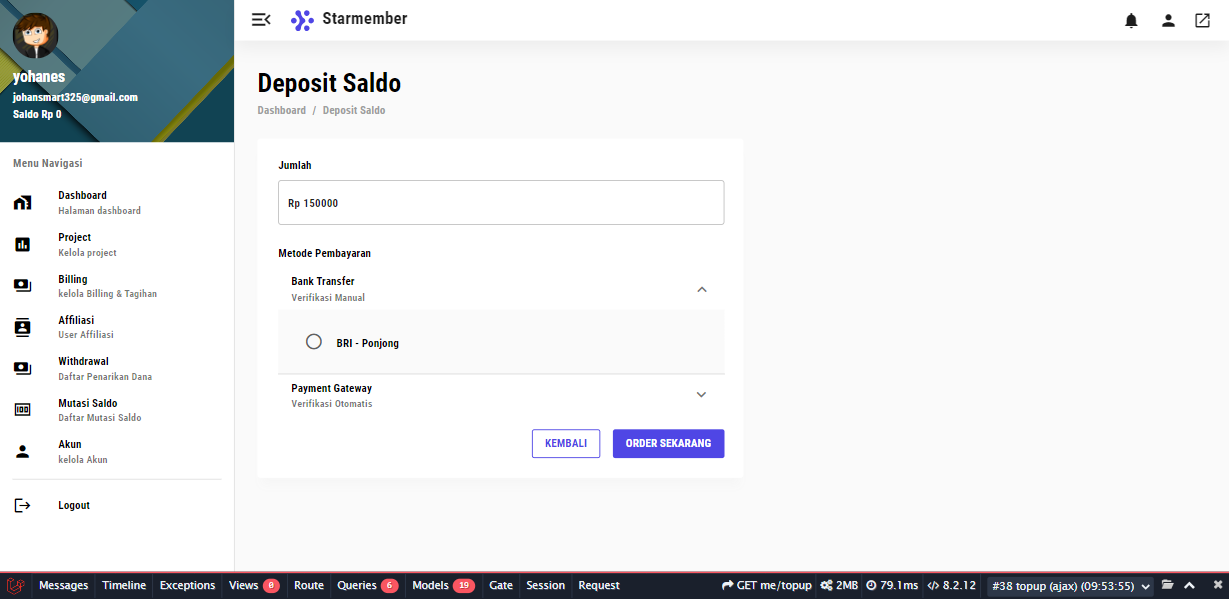This screenshot has height=599, width=1229.
Task: Collapse the sidebar using the menu icon
Action: click(x=261, y=20)
